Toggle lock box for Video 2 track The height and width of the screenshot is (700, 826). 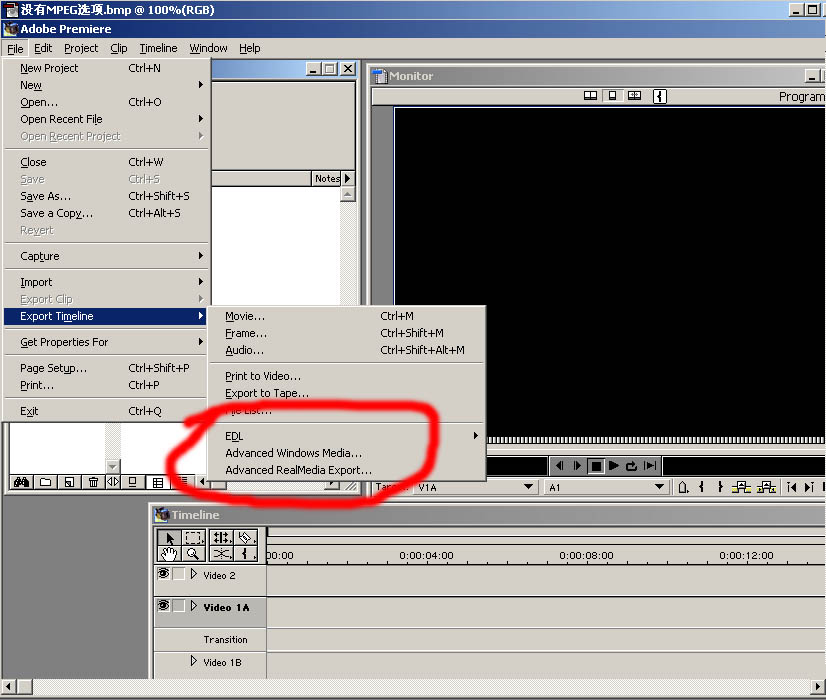pyautogui.click(x=179, y=574)
